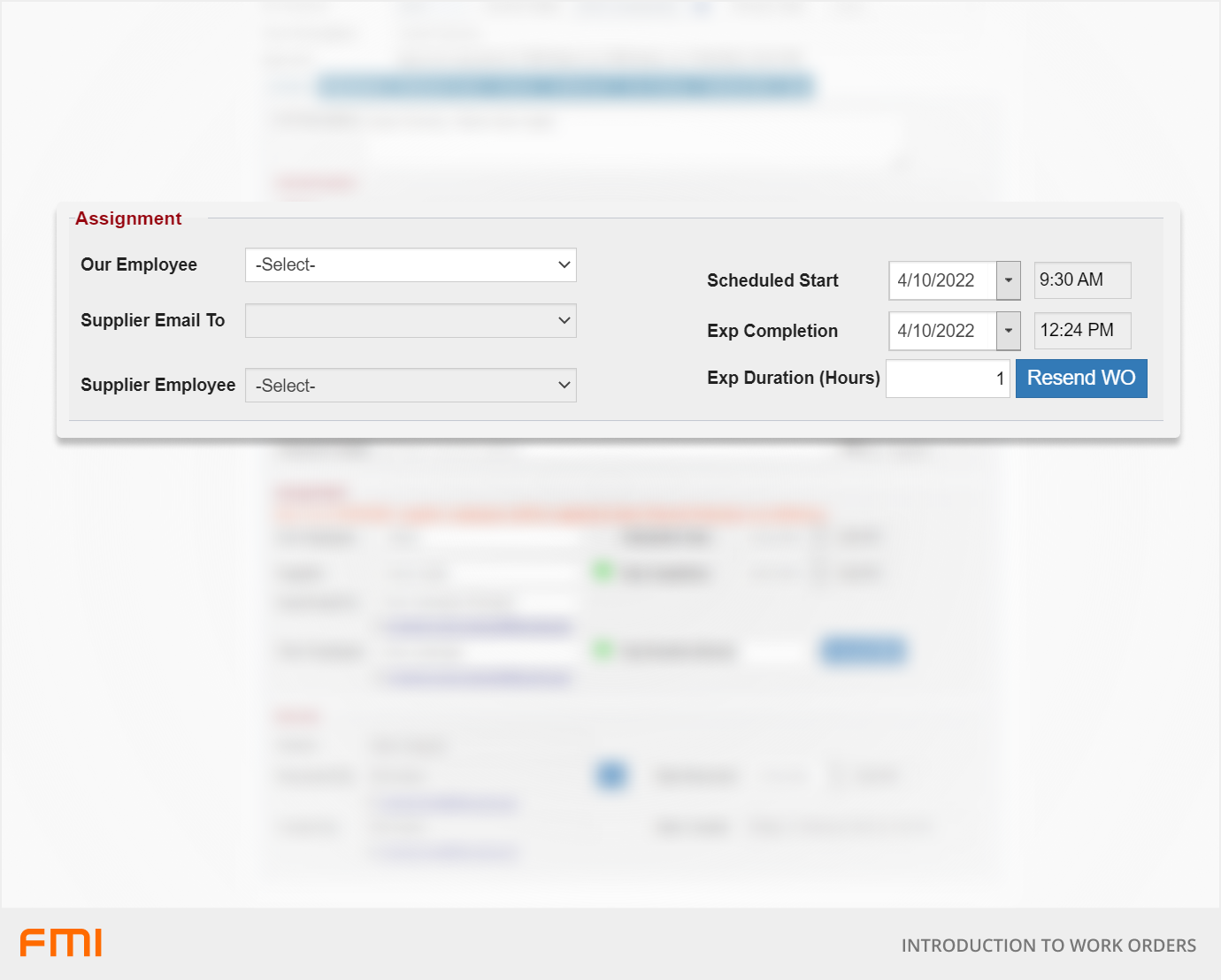This screenshot has width=1221, height=980.
Task: Click the Scheduled Start date field
Action: point(942,280)
